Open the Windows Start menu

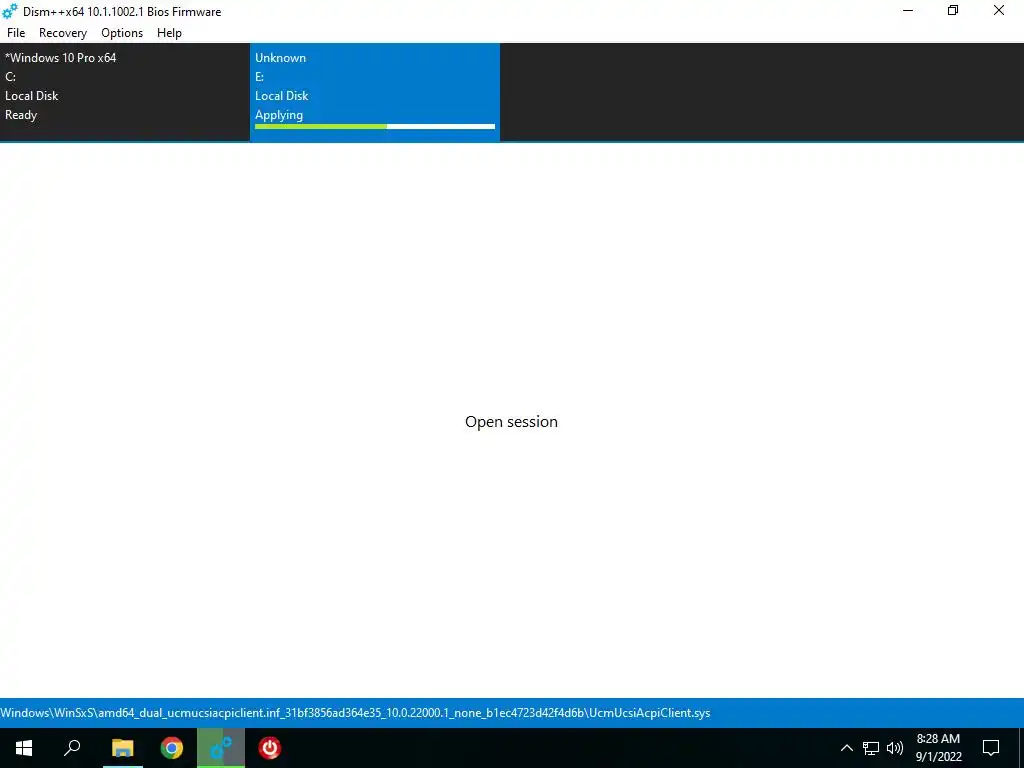coord(24,748)
